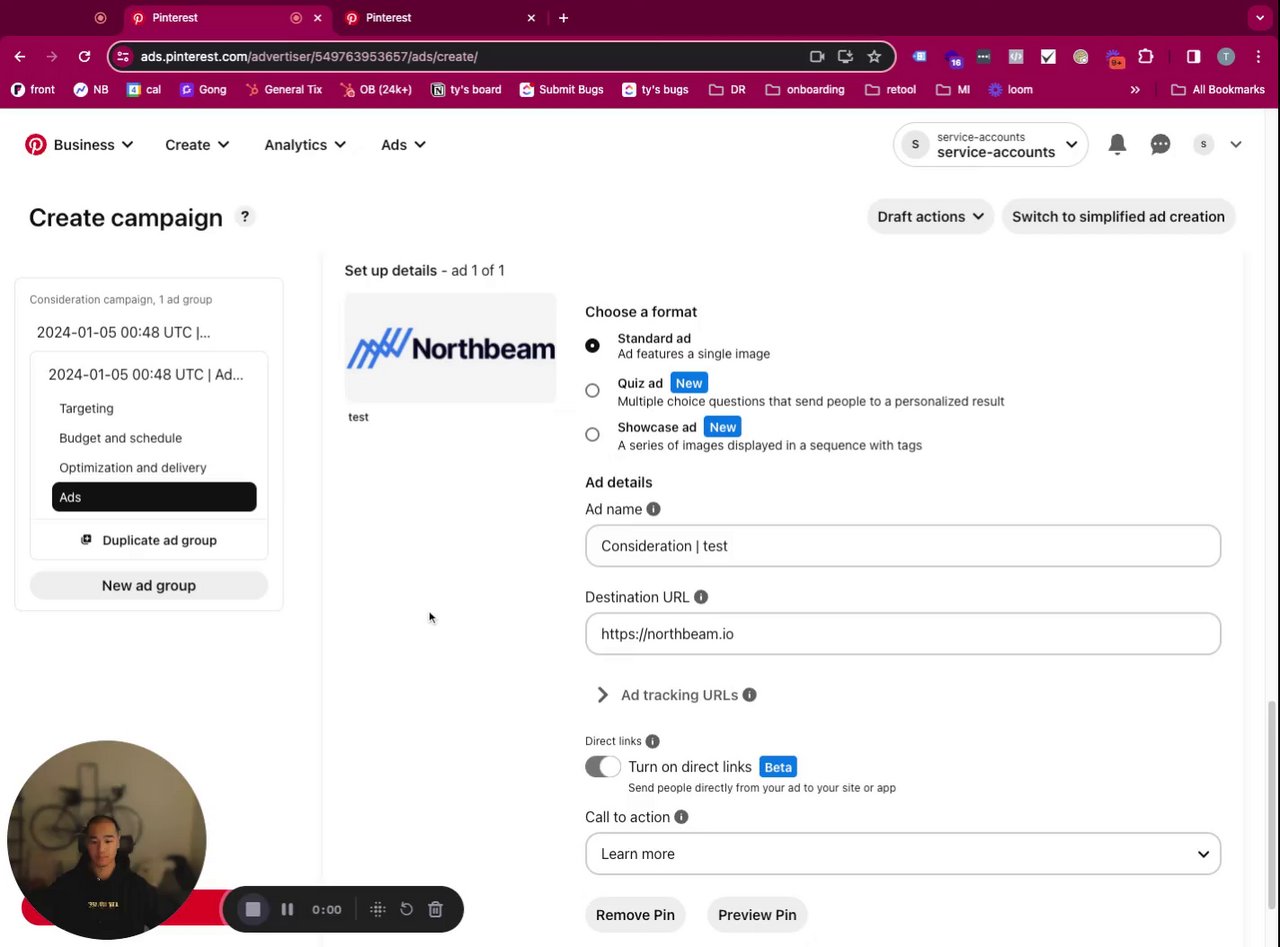Open the Call to action dropdown

point(903,854)
